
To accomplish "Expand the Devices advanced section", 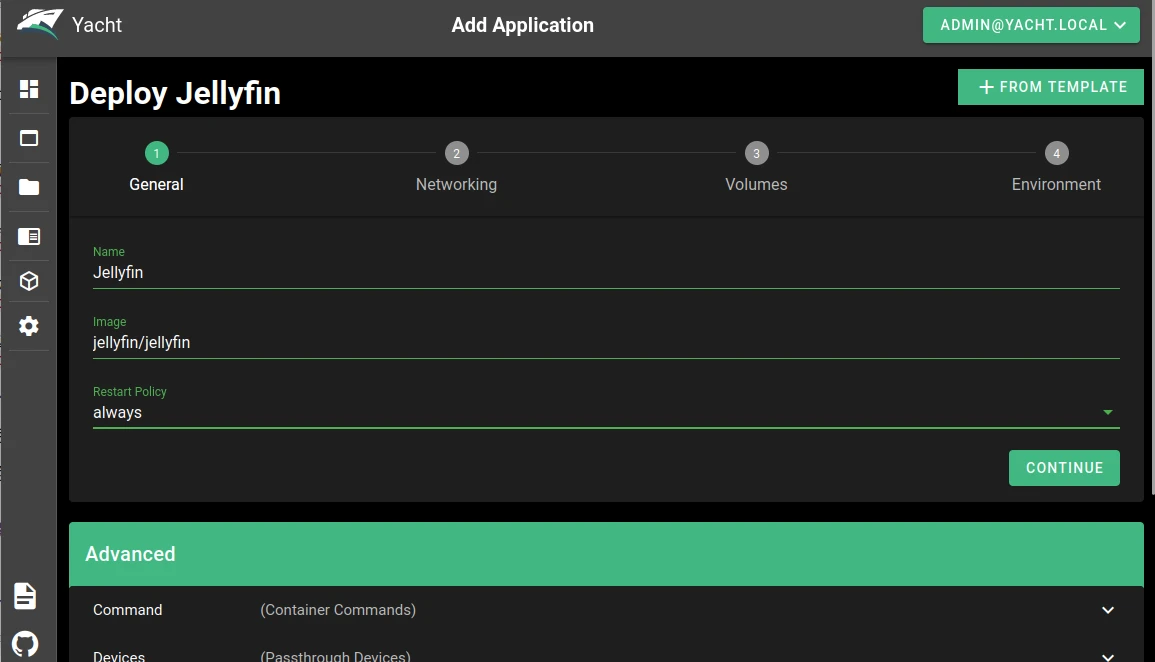I will [1107, 656].
